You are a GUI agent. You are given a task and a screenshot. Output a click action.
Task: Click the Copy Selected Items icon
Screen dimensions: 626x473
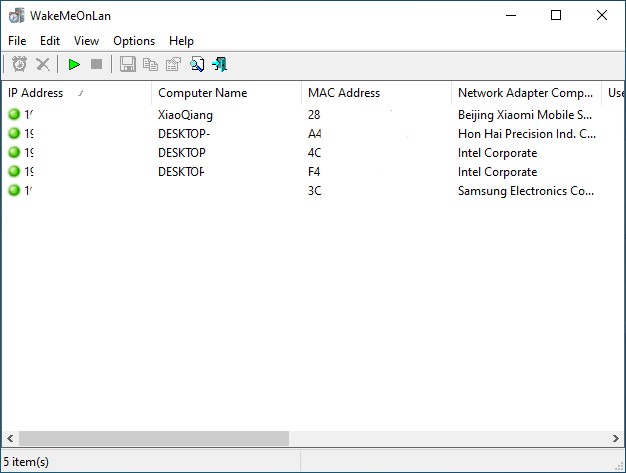151,64
